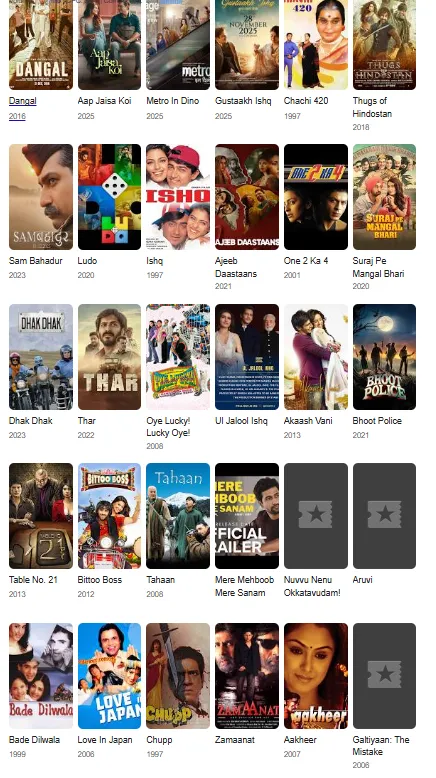Click the Ludo dice poster
Image resolution: width=436 pixels, height=778 pixels.
[109, 197]
